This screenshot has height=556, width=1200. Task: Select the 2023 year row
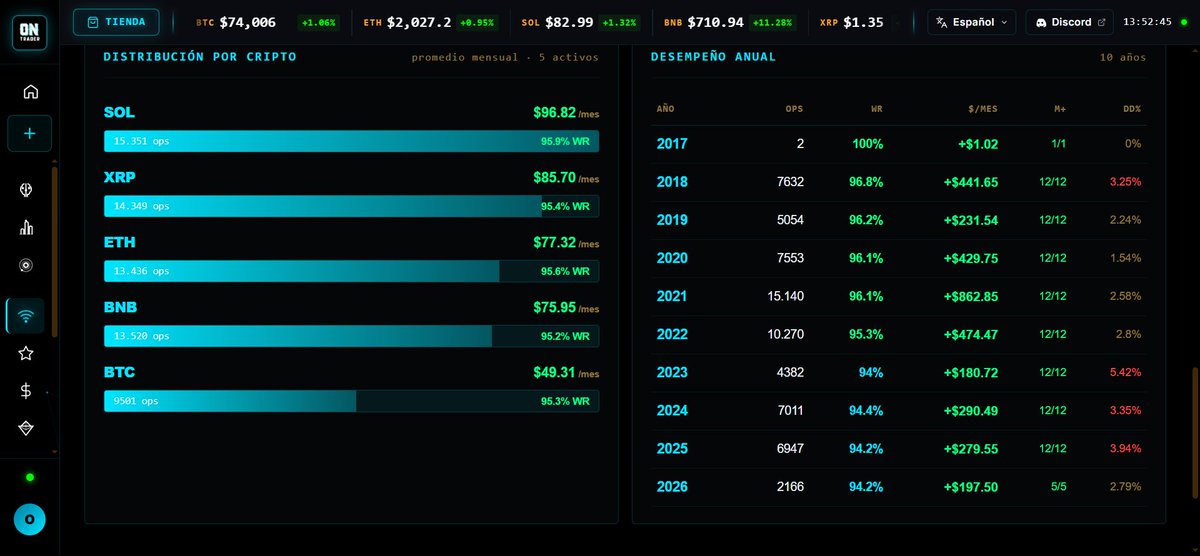pos(898,373)
